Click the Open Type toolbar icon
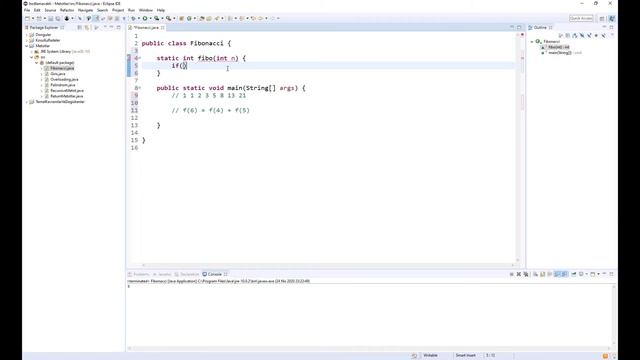This screenshot has height=360, width=640. tap(202, 18)
